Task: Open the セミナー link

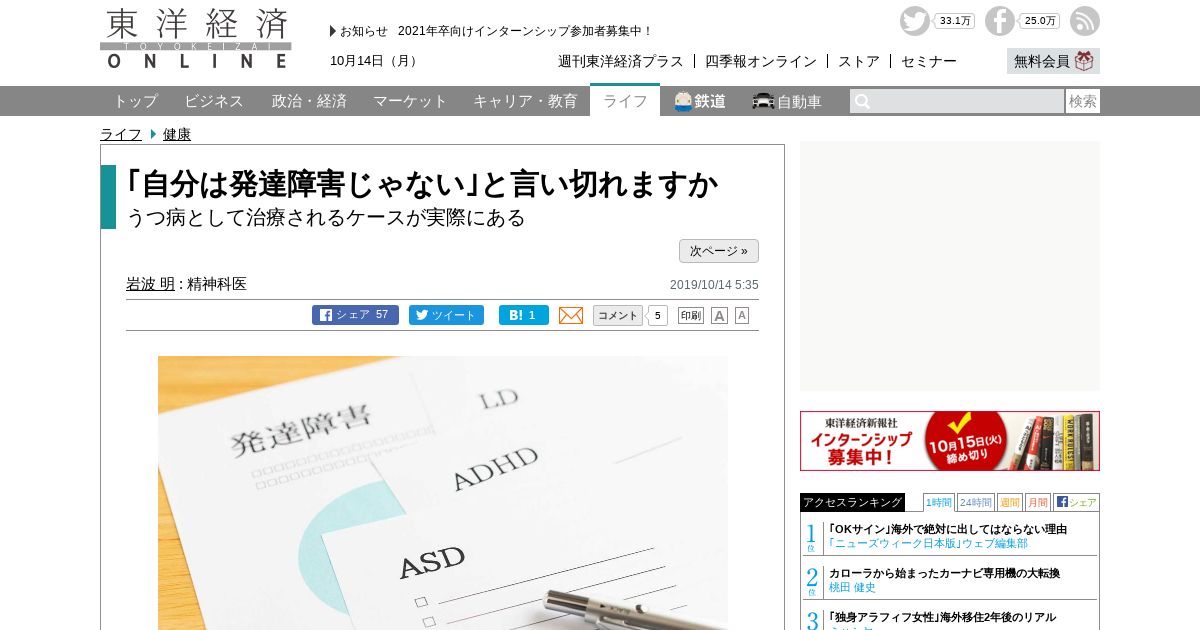Action: 929,61
